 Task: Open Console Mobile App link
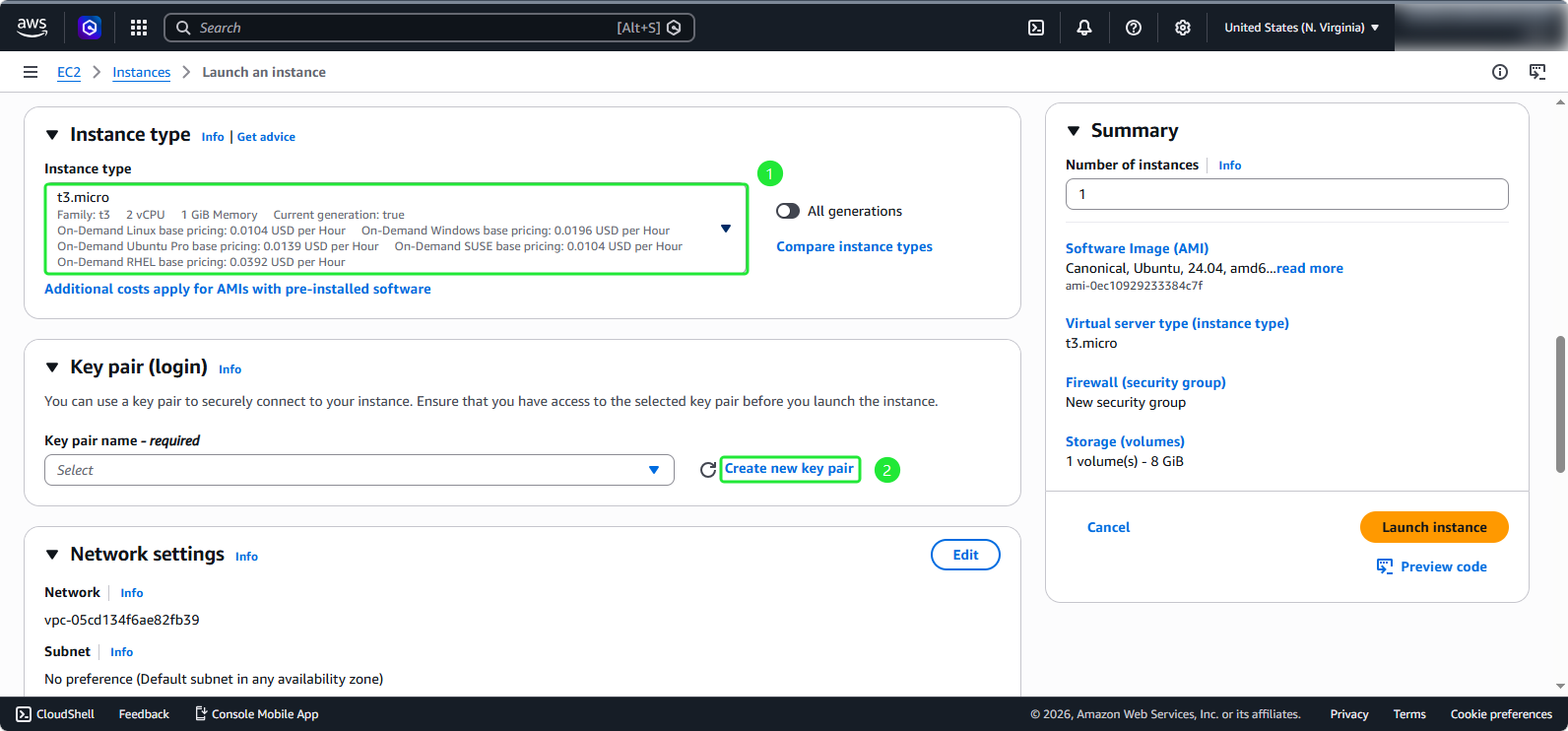point(256,714)
